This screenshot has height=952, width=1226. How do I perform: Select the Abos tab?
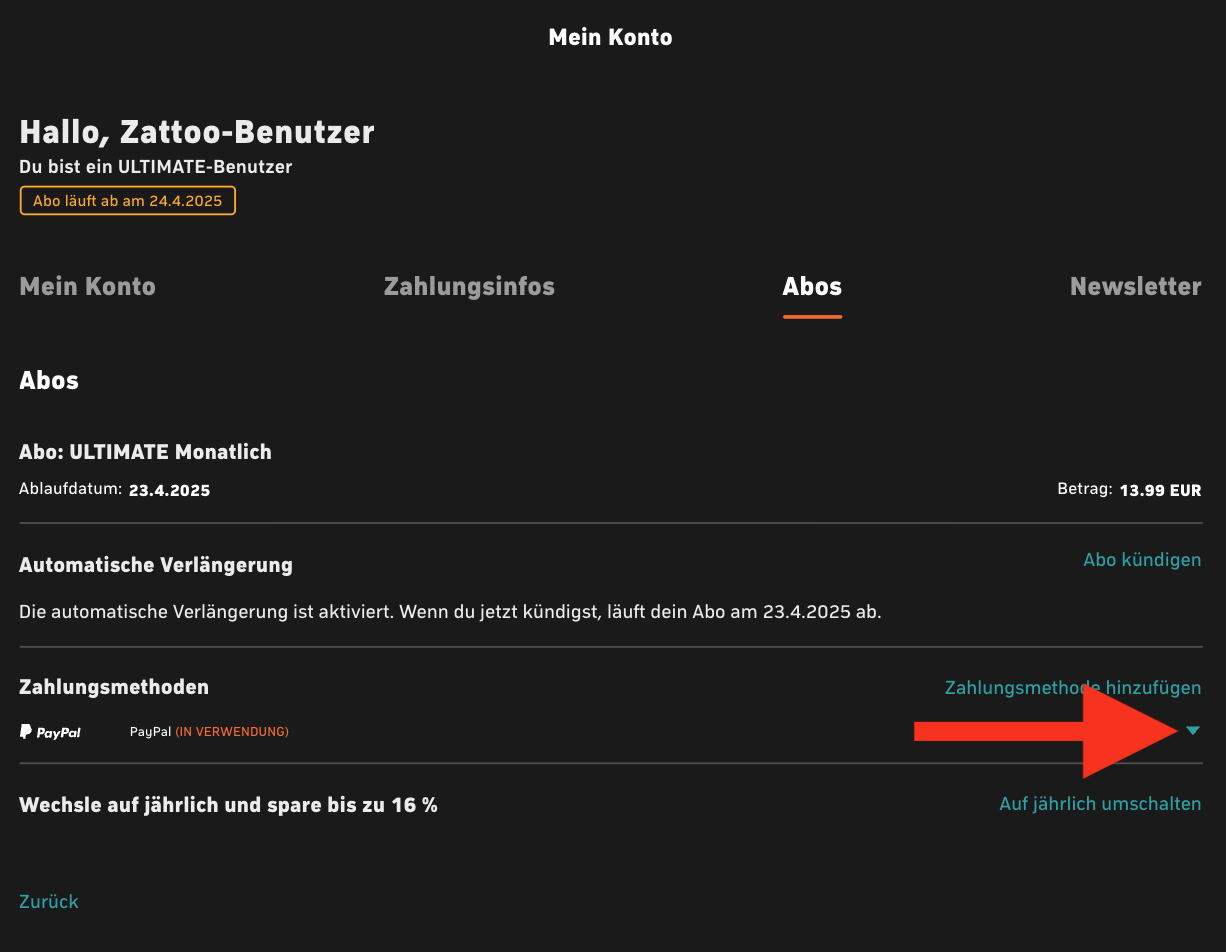[x=812, y=287]
